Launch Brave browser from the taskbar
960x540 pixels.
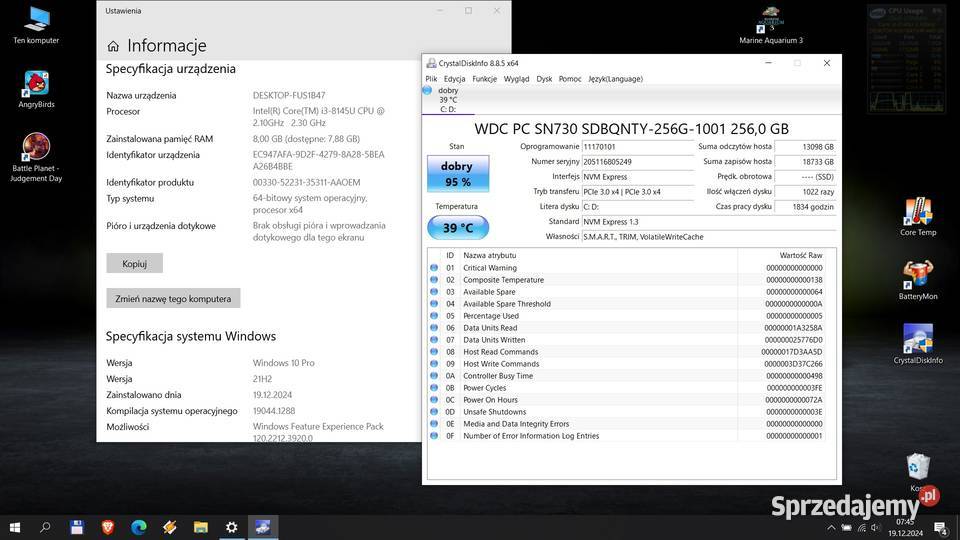click(108, 527)
